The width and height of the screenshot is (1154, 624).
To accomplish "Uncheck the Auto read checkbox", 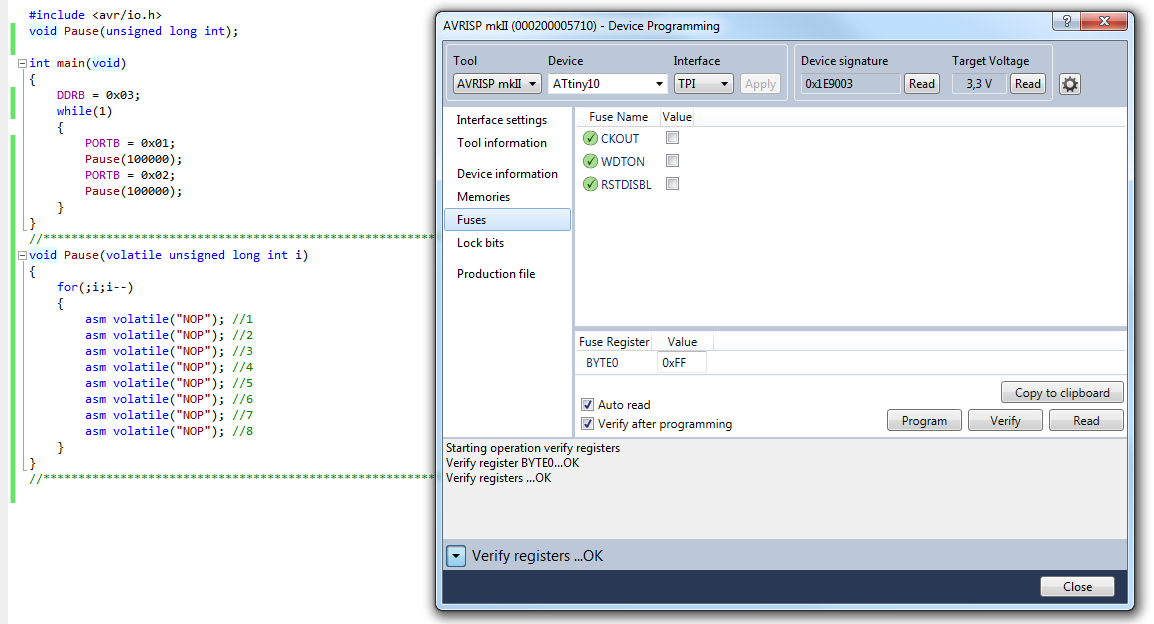I will (x=587, y=404).
